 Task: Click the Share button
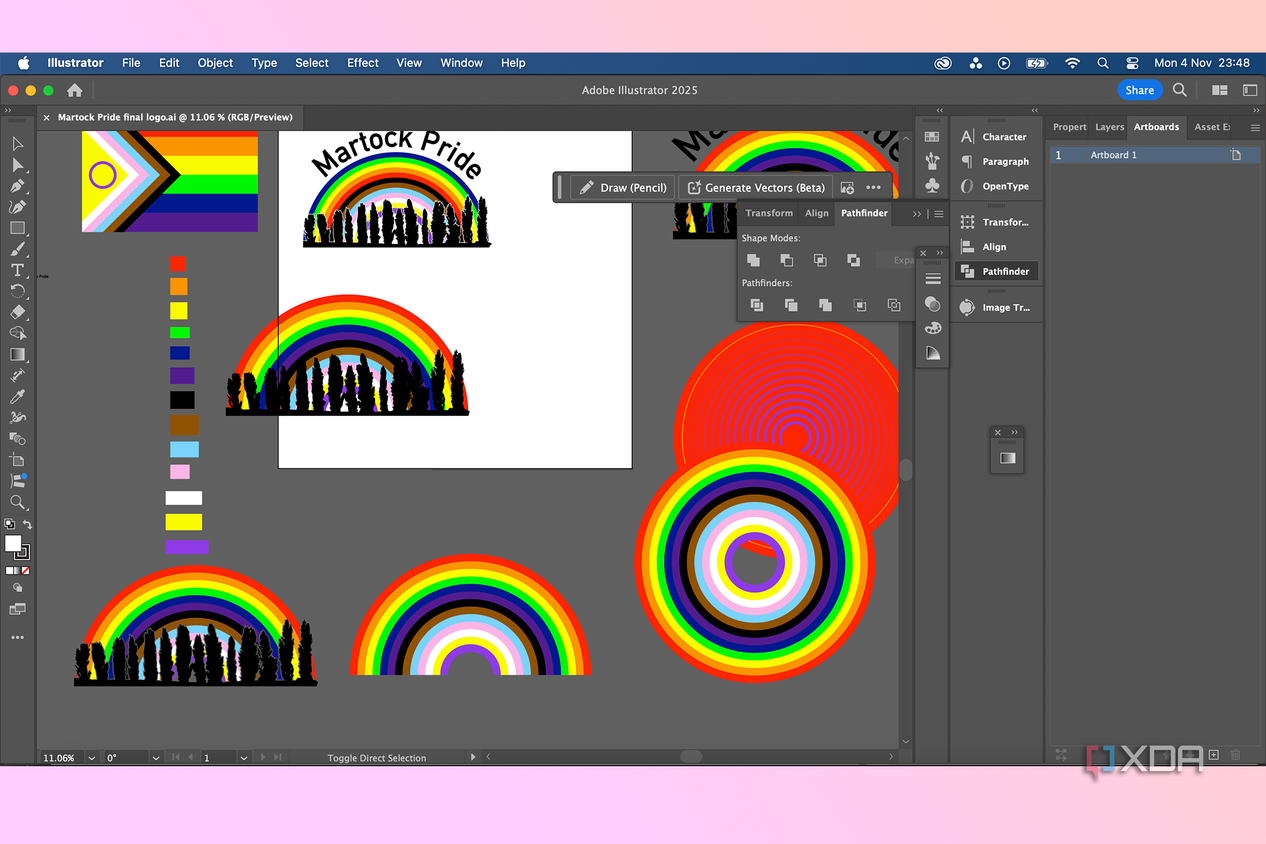point(1139,90)
